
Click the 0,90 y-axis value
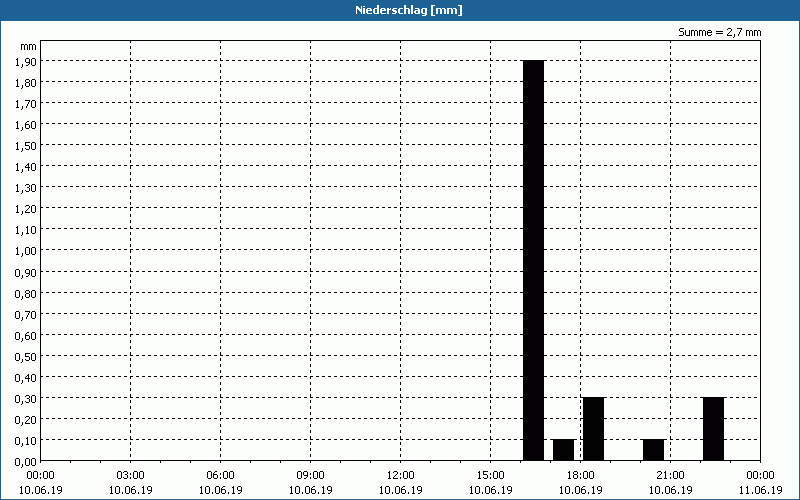point(26,272)
